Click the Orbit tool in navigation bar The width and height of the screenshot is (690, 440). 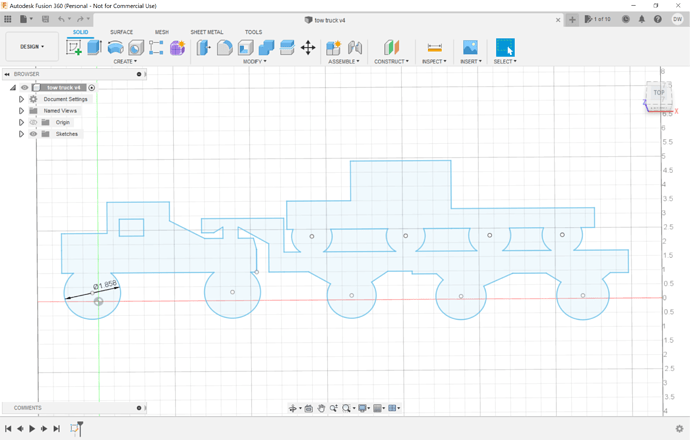(293, 408)
